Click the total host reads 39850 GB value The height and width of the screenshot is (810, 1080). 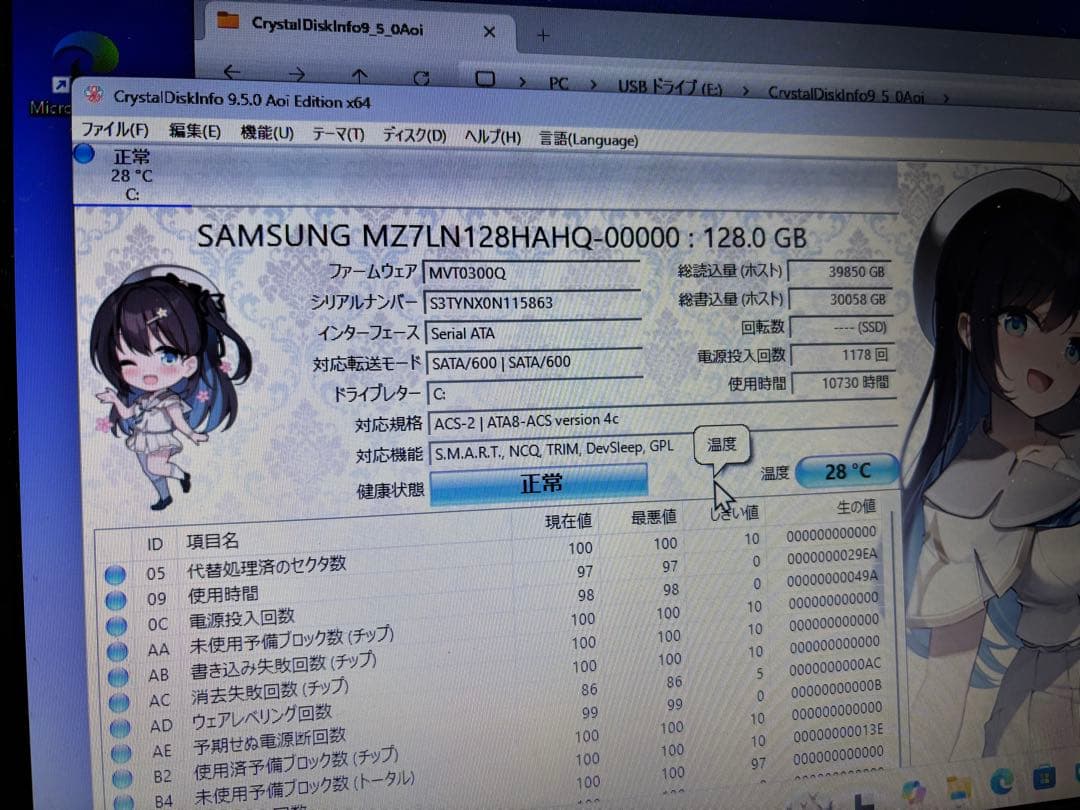click(x=840, y=271)
